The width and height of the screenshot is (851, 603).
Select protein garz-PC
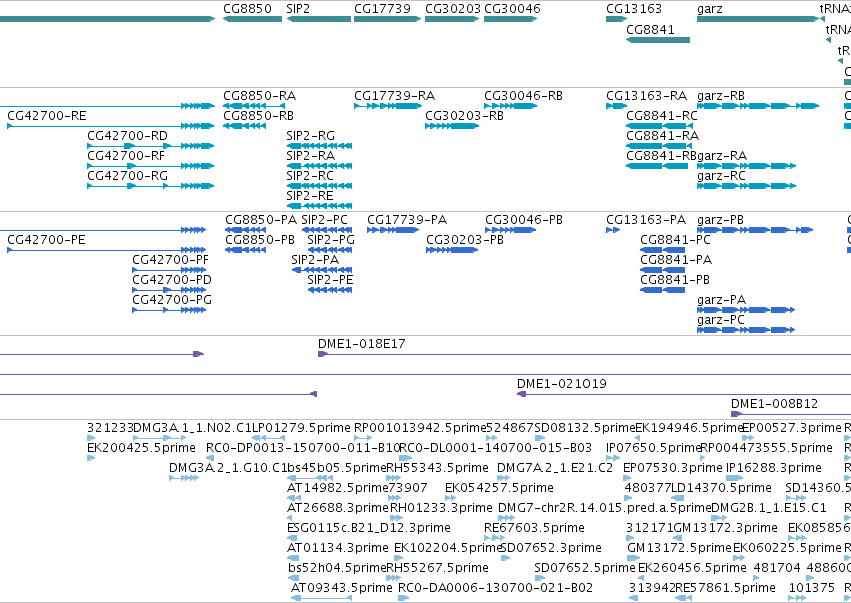tap(746, 331)
